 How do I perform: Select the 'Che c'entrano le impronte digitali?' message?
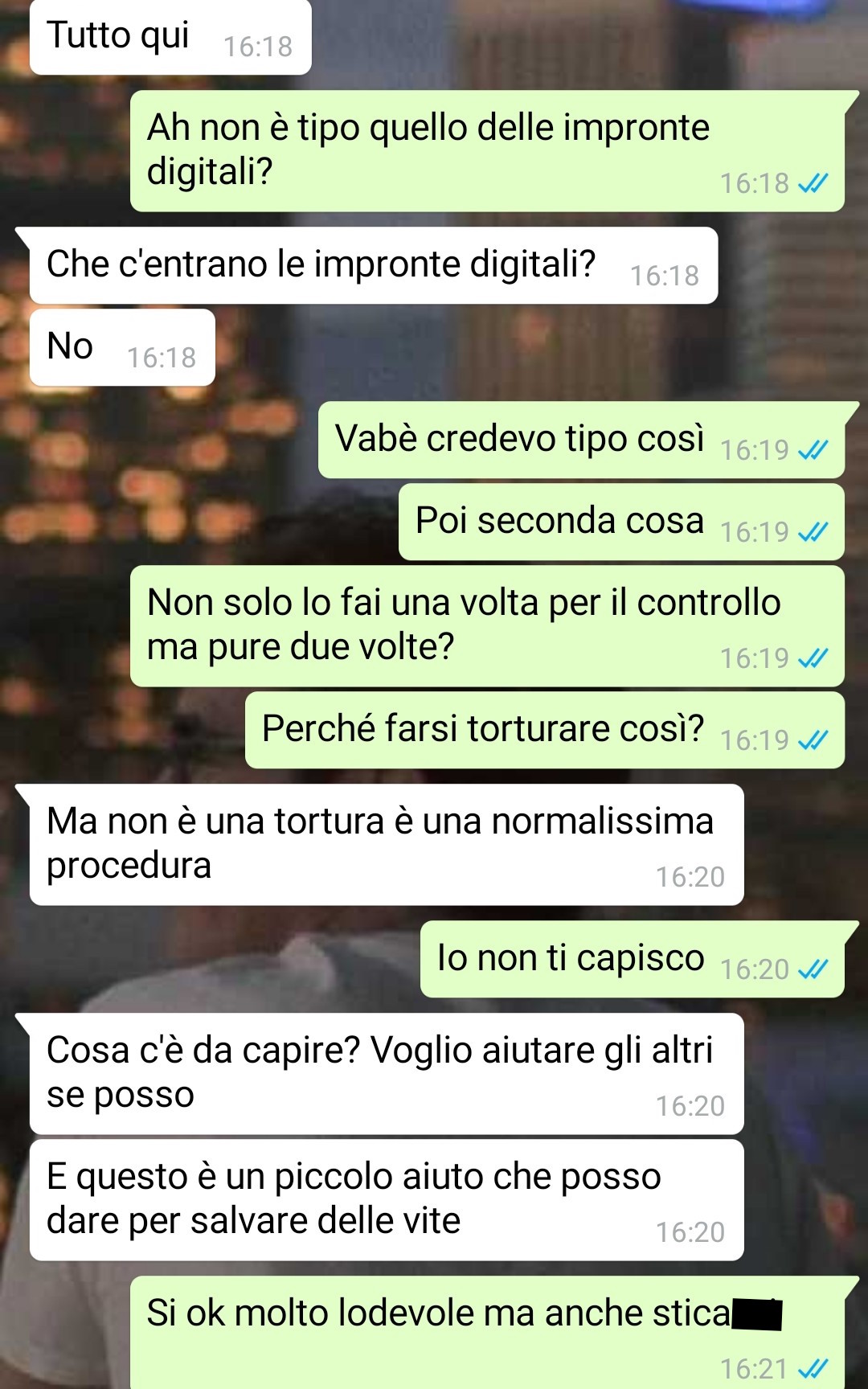click(374, 265)
